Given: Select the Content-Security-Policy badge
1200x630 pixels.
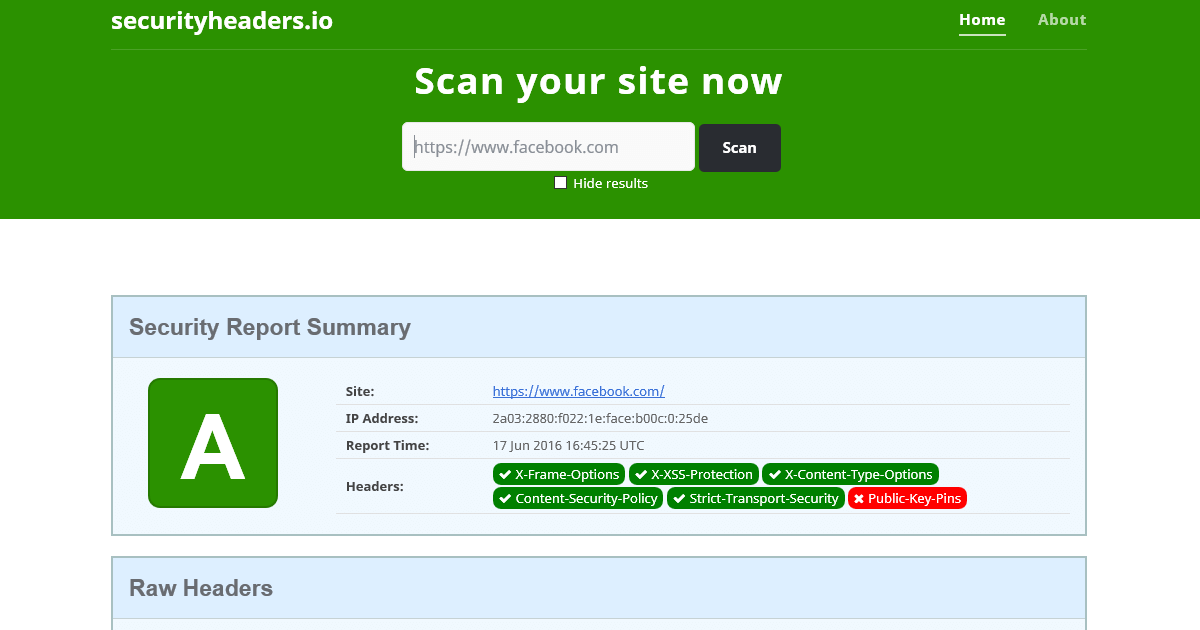Looking at the screenshot, I should point(577,498).
